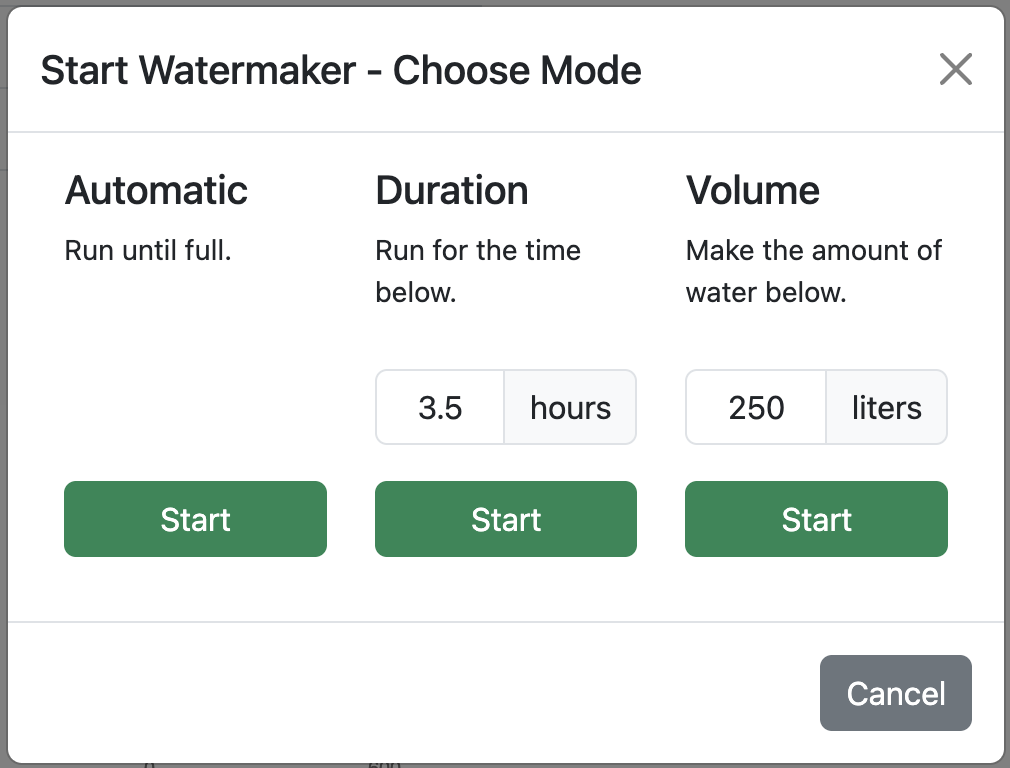Click the dialog title 'Start Watermaker - Choose Mode'

pyautogui.click(x=340, y=70)
